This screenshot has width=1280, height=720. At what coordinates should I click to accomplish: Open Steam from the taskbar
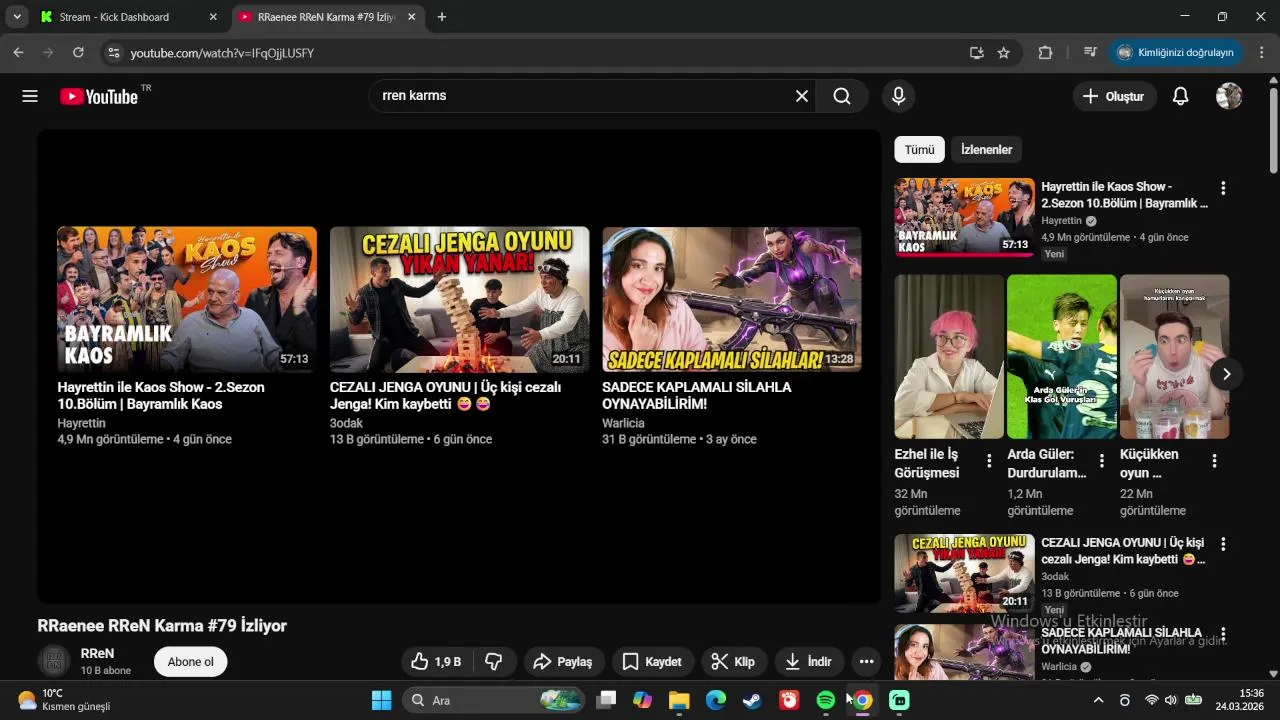point(752,700)
